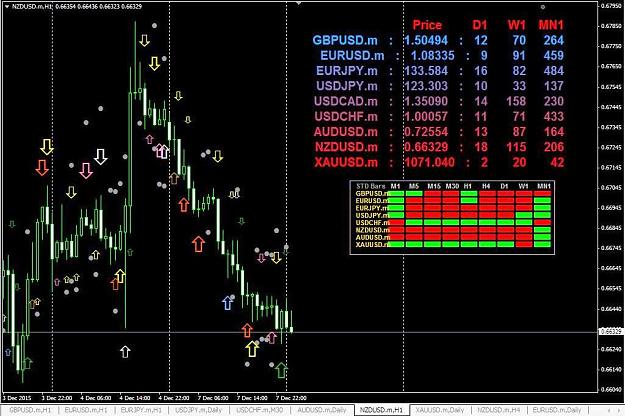Switch to the GBPUSD.m,H1 chart tab
This screenshot has width=625, height=416.
(30, 410)
